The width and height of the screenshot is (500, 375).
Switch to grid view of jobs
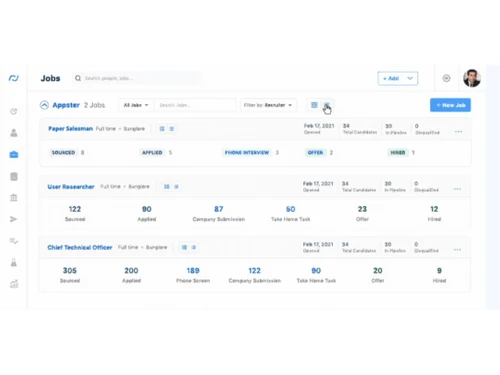[314, 105]
